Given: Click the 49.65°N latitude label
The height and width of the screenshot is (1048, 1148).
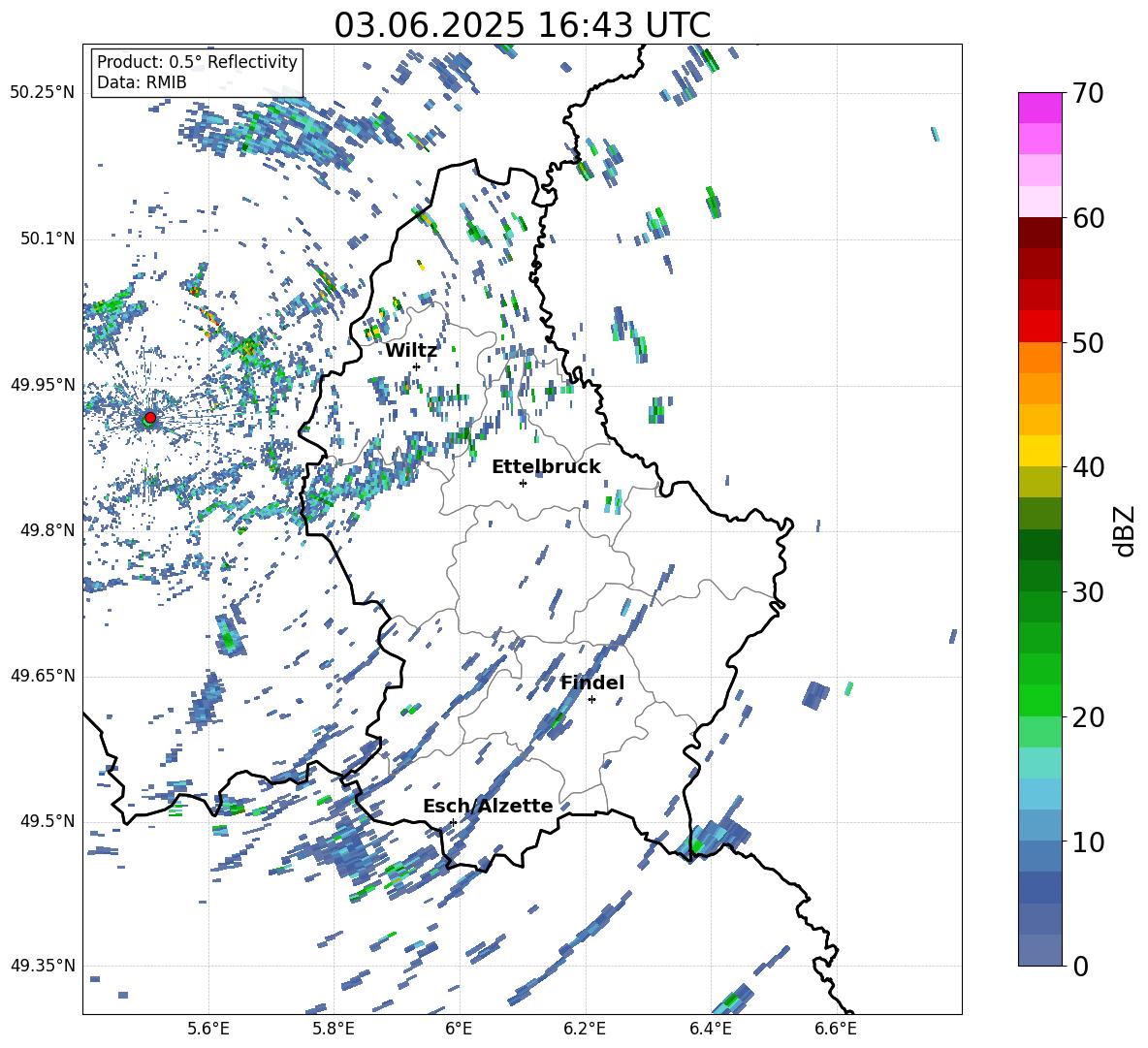Looking at the screenshot, I should click(x=43, y=676).
